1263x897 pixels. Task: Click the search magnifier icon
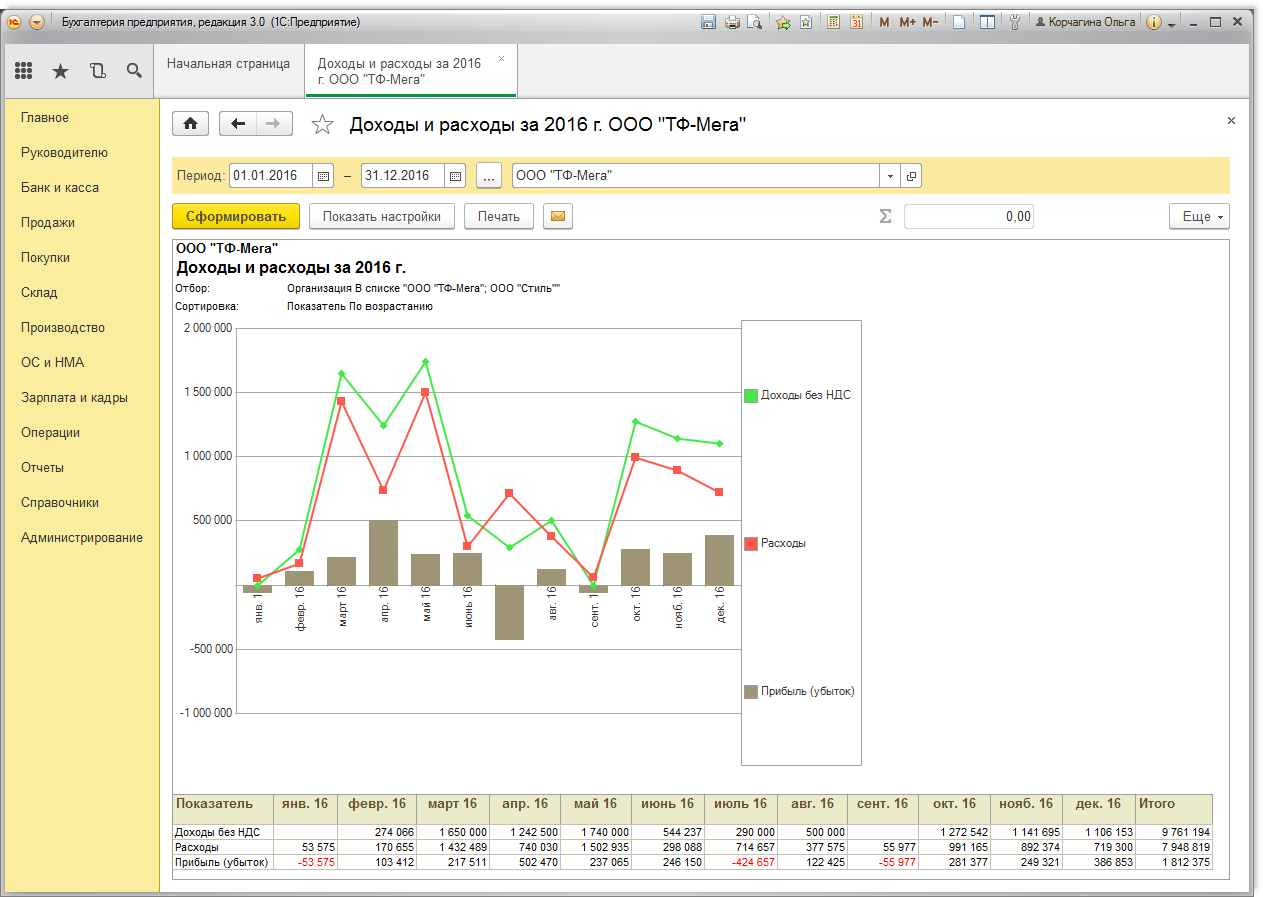click(134, 71)
